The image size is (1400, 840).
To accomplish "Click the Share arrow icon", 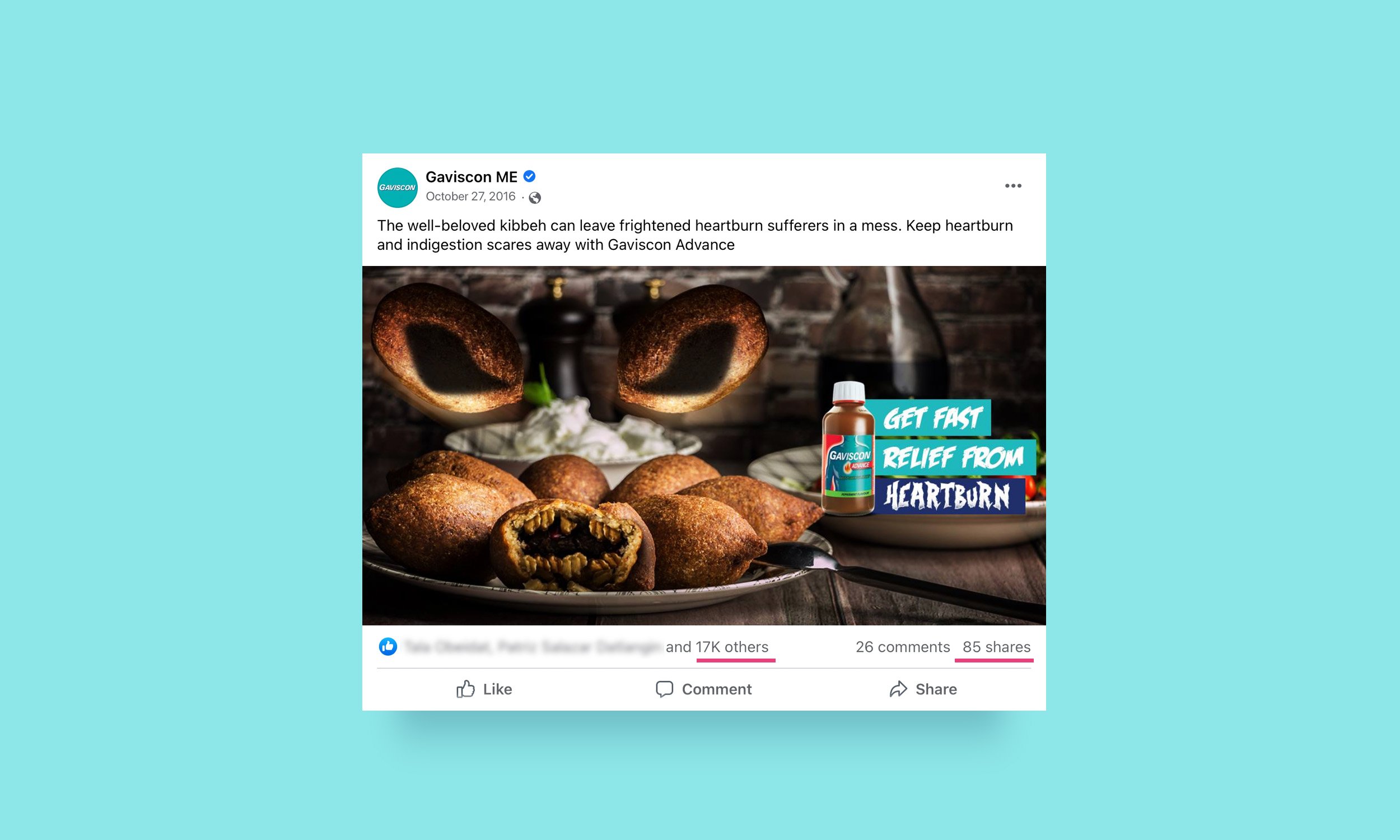I will point(898,689).
